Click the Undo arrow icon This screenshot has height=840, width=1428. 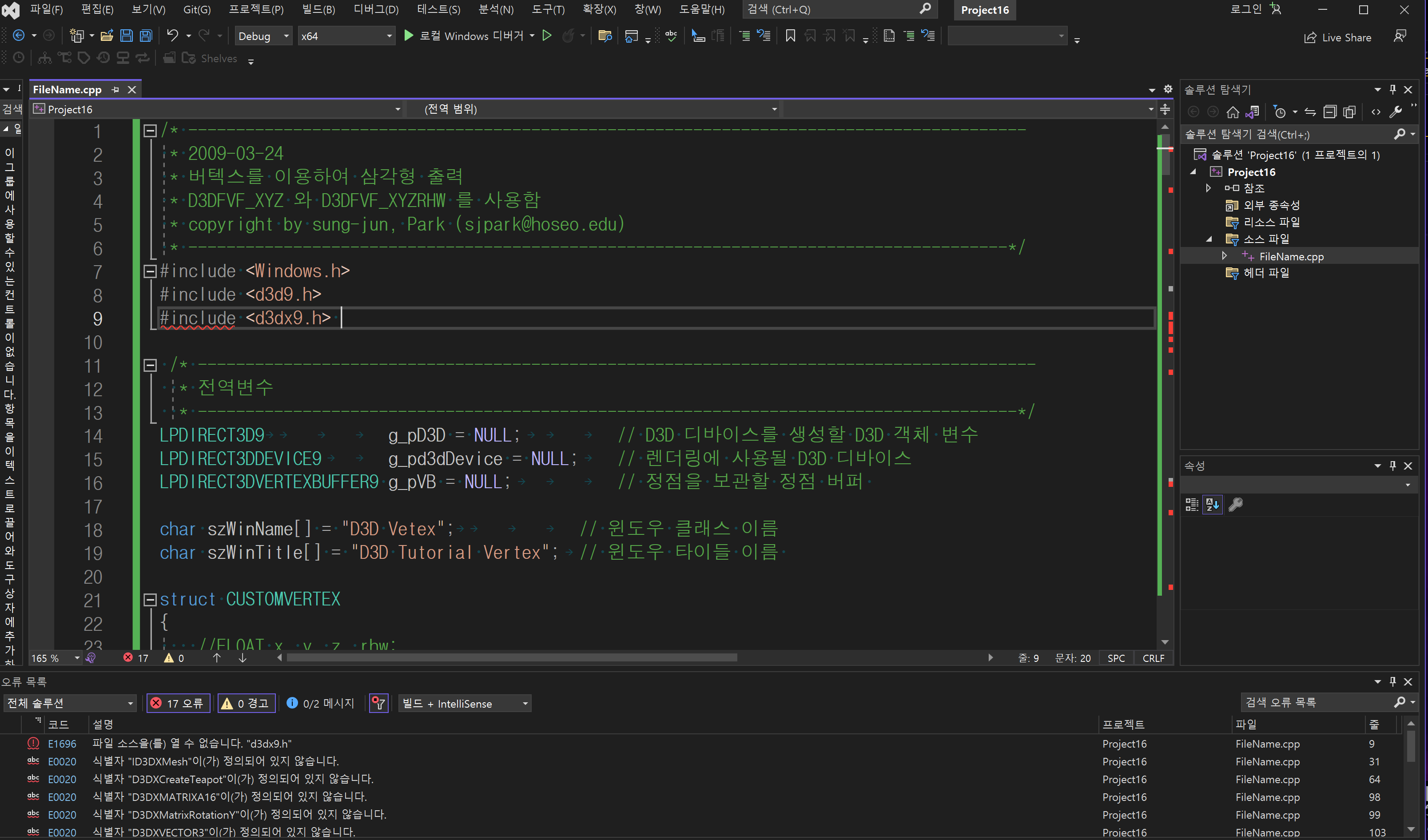point(172,36)
